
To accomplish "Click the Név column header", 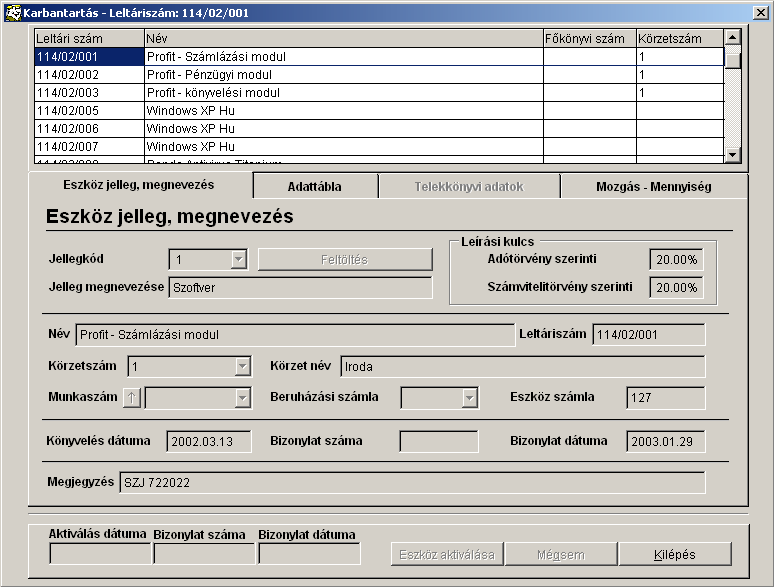I will pos(344,38).
